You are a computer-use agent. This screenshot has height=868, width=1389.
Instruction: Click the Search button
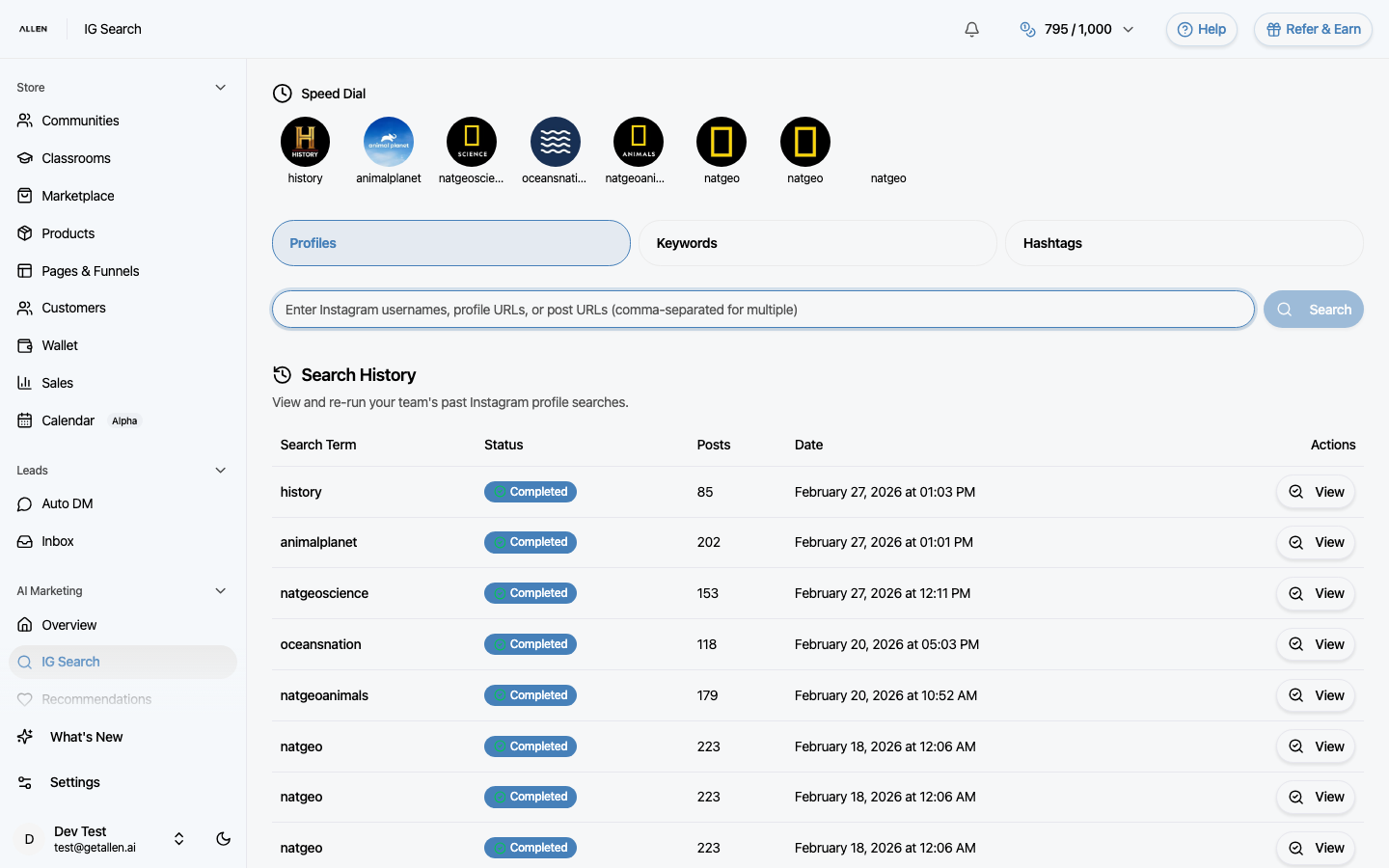[x=1314, y=309]
